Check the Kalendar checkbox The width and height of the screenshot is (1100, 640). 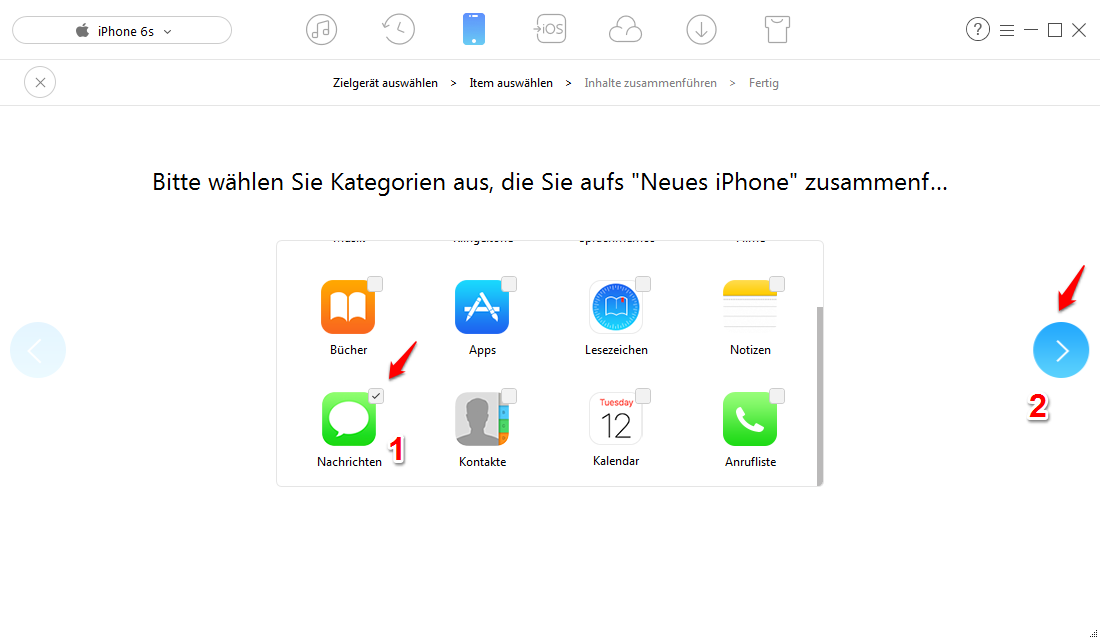(643, 396)
